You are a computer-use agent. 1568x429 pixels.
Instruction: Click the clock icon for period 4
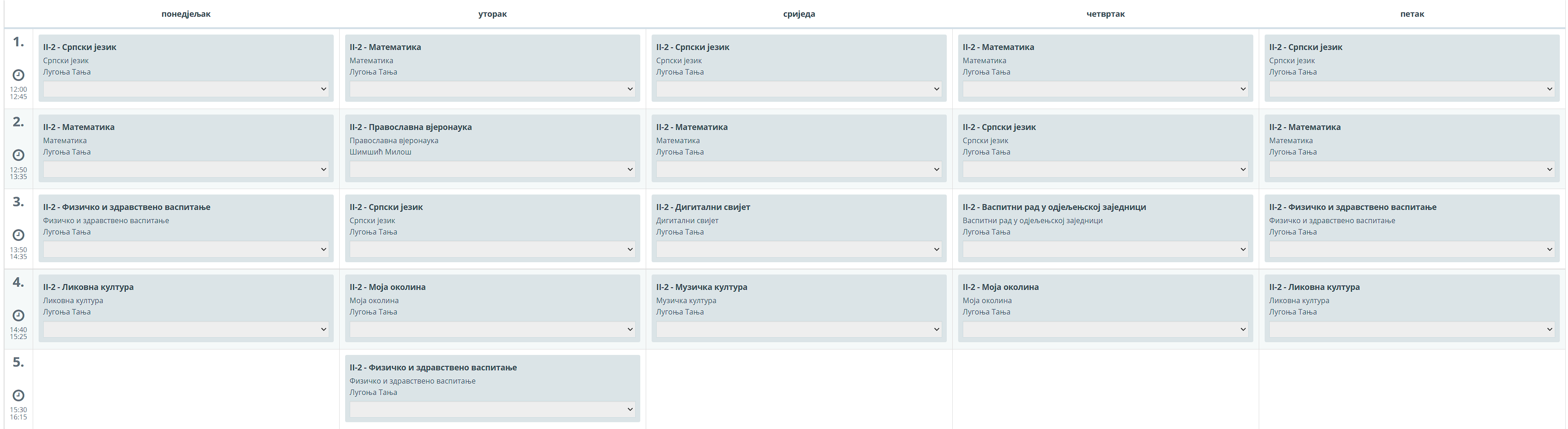click(x=18, y=315)
